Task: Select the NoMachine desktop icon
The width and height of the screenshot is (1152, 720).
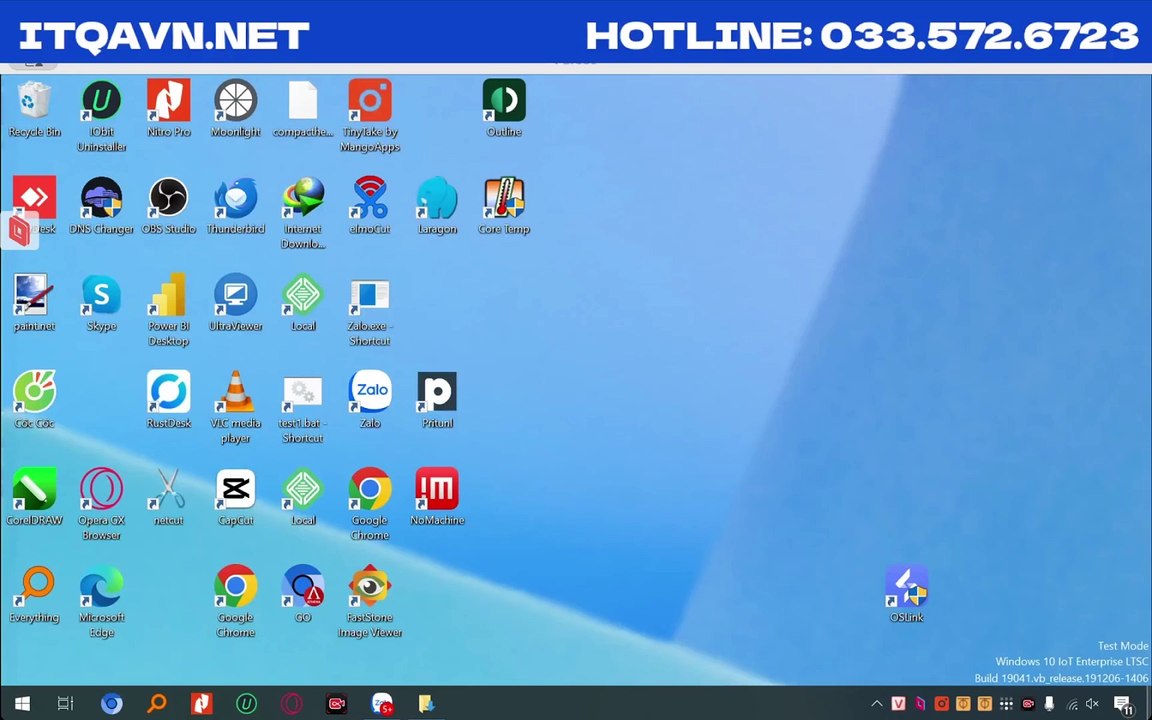Action: (437, 497)
